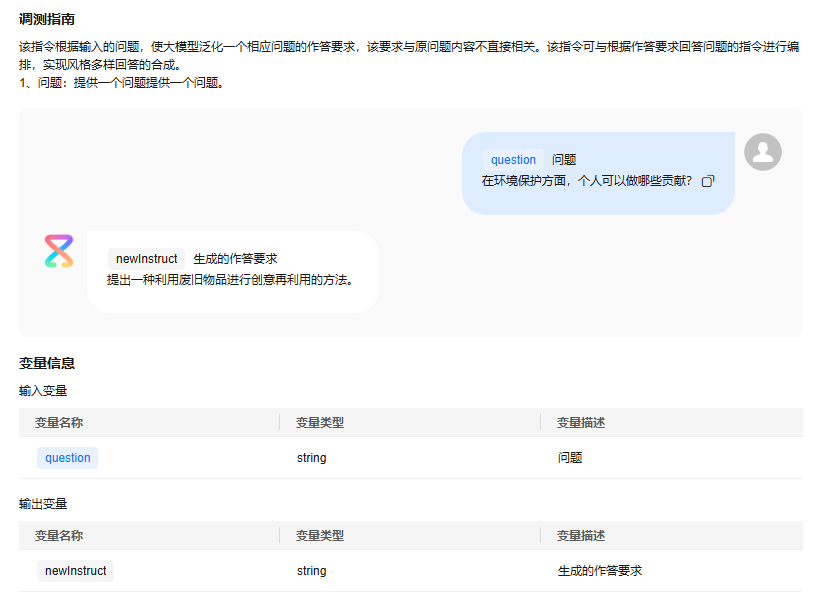Image resolution: width=813 pixels, height=609 pixels.
Task: Select the blue question variable tag in chat
Action: [513, 159]
